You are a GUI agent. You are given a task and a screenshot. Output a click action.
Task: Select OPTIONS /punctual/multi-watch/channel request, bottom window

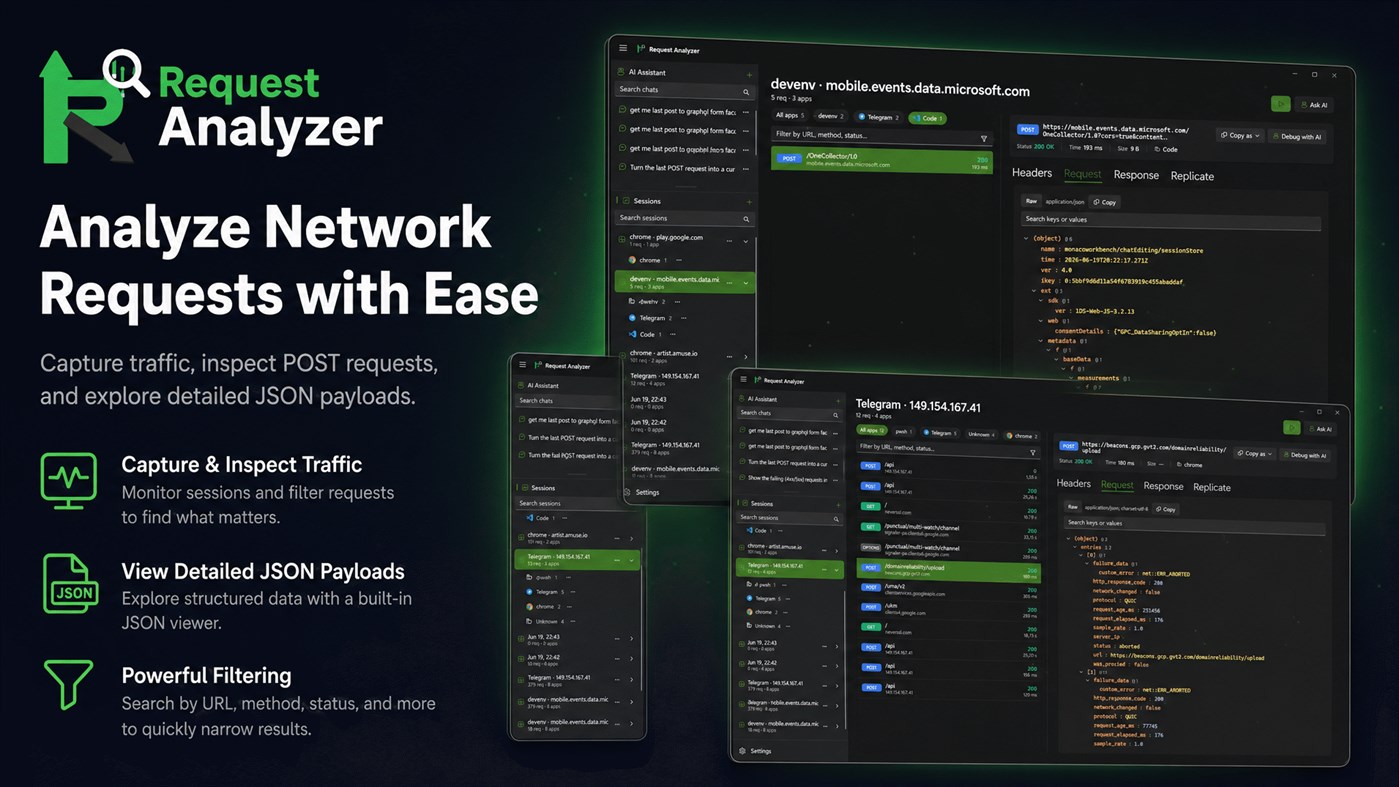coord(948,550)
